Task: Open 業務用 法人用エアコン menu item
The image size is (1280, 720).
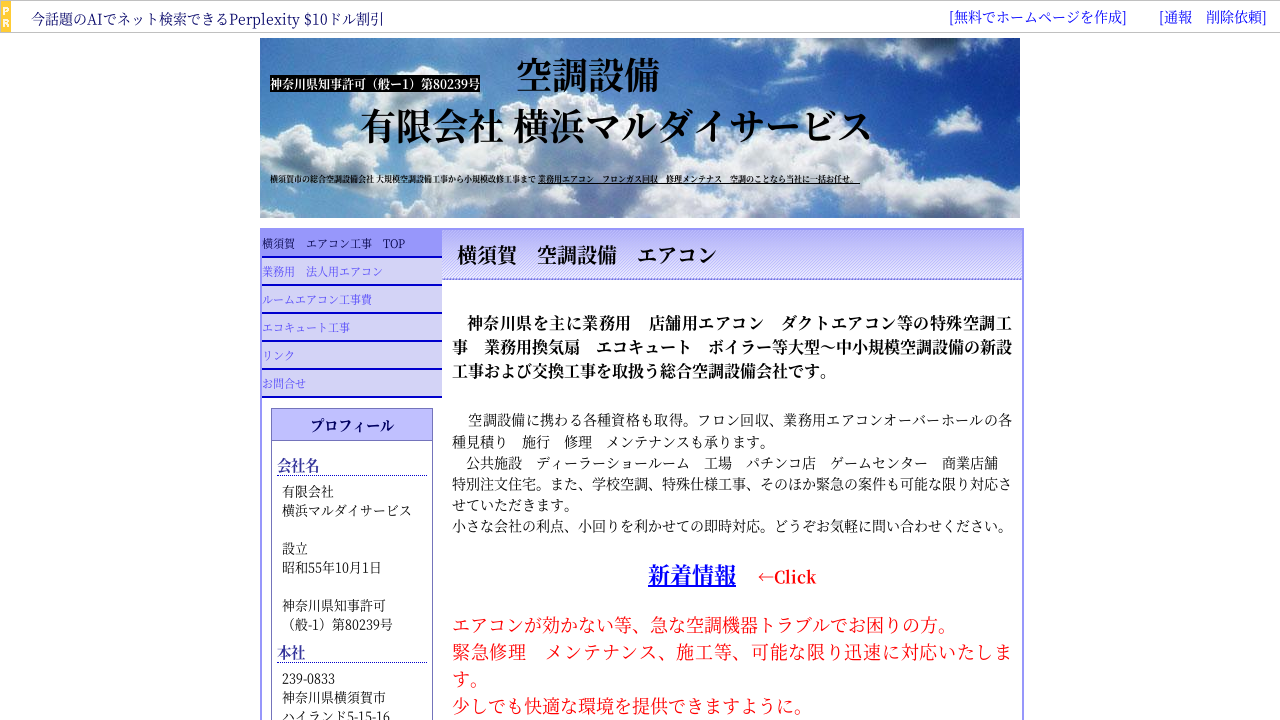Action: [323, 272]
